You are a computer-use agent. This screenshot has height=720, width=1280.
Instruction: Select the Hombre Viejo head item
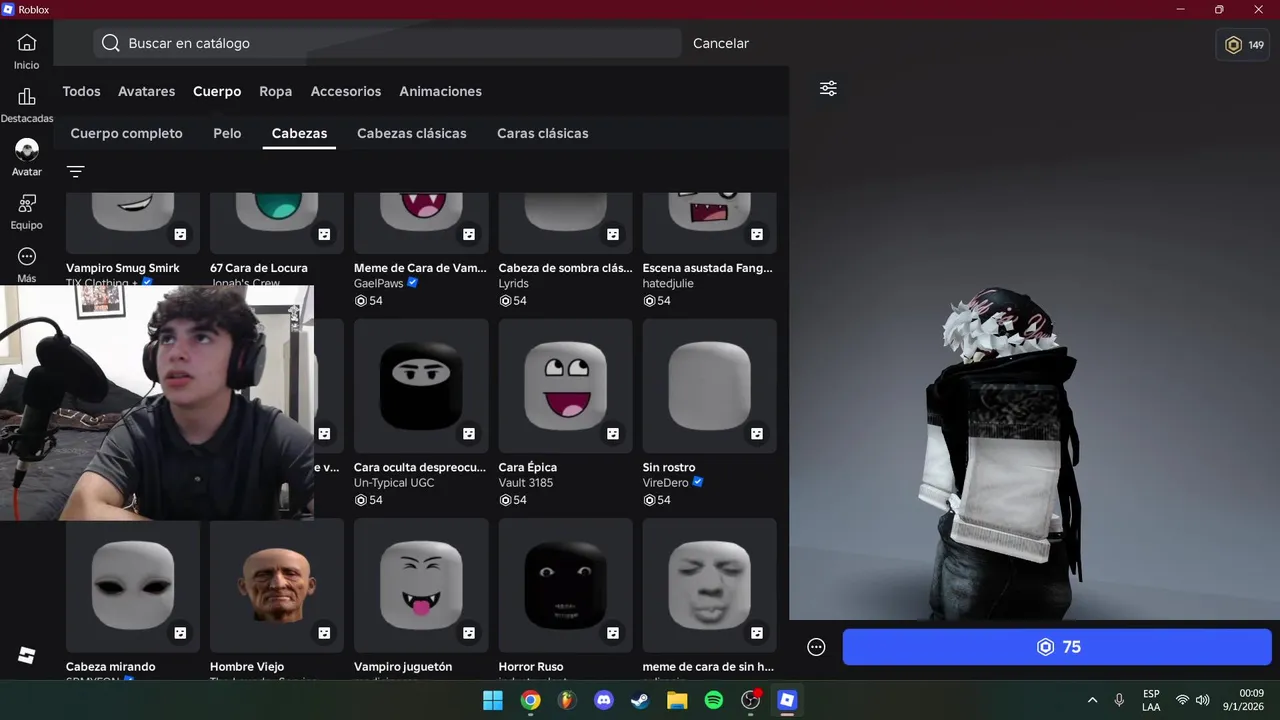click(x=277, y=585)
